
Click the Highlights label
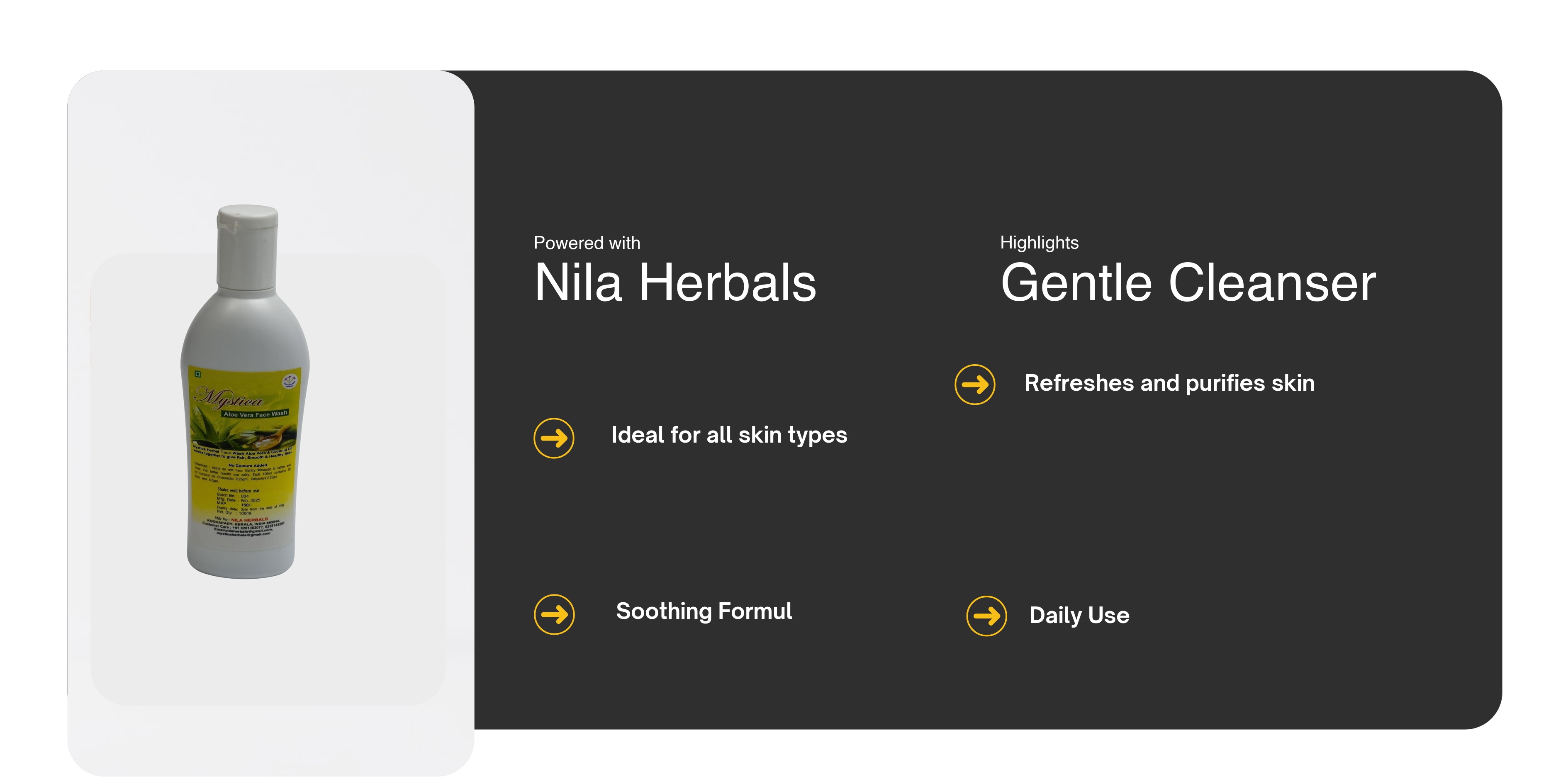point(1039,243)
